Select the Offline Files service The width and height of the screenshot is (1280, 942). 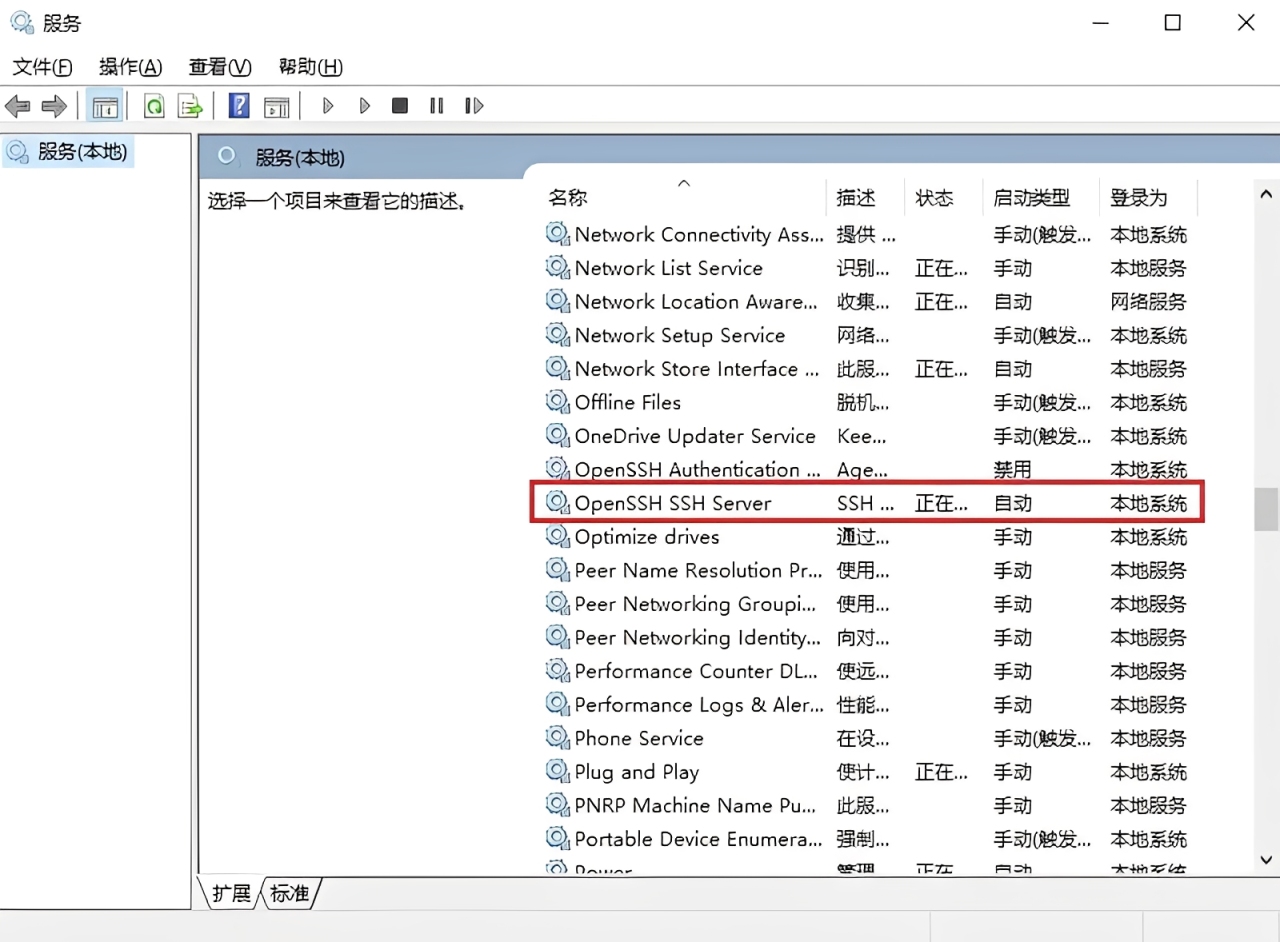click(x=867, y=402)
